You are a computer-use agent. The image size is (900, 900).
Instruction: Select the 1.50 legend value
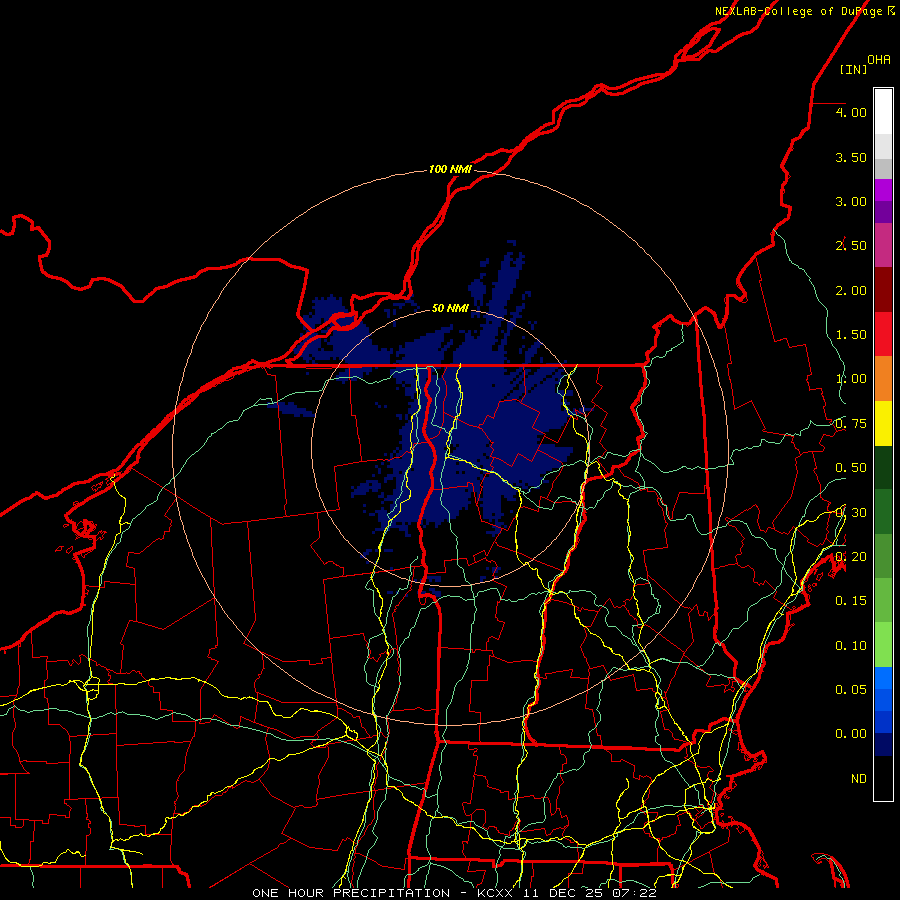click(851, 335)
